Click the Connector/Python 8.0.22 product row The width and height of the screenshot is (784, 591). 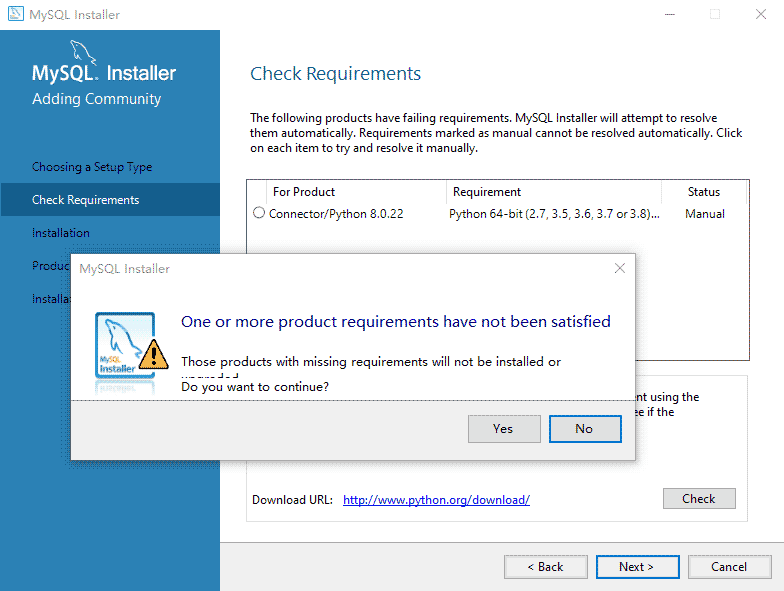(497, 214)
